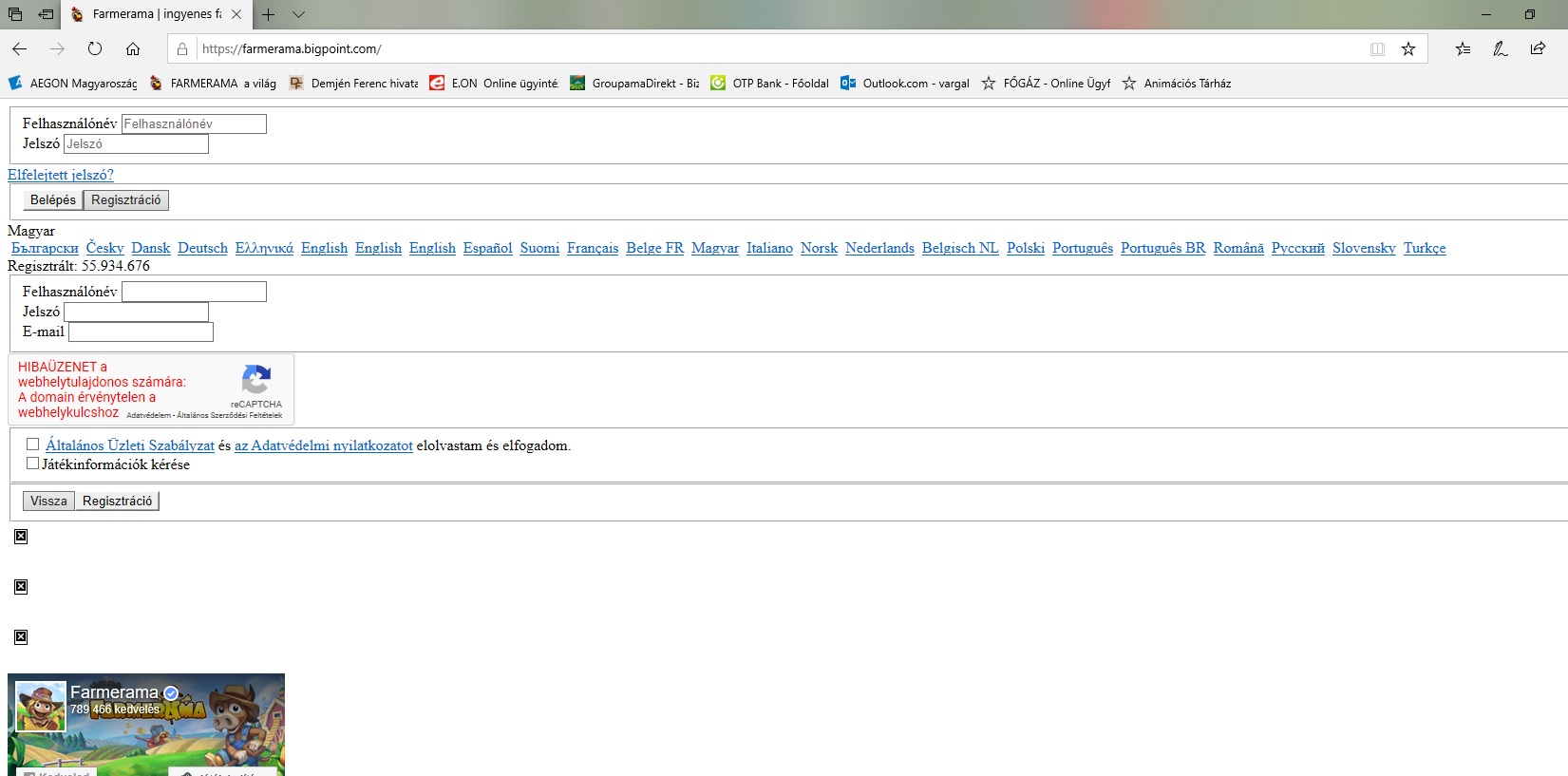Switch language to Česky
The image size is (1568, 776).
104,248
